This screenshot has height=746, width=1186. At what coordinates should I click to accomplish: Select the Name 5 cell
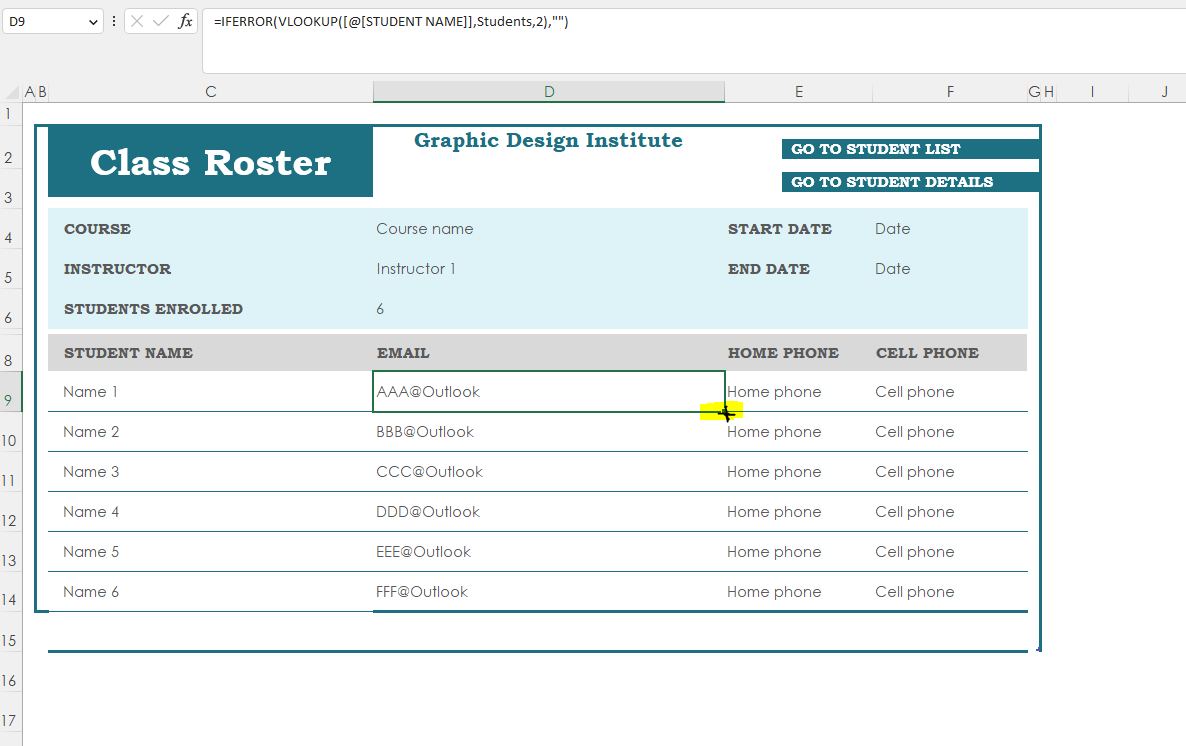(x=210, y=552)
